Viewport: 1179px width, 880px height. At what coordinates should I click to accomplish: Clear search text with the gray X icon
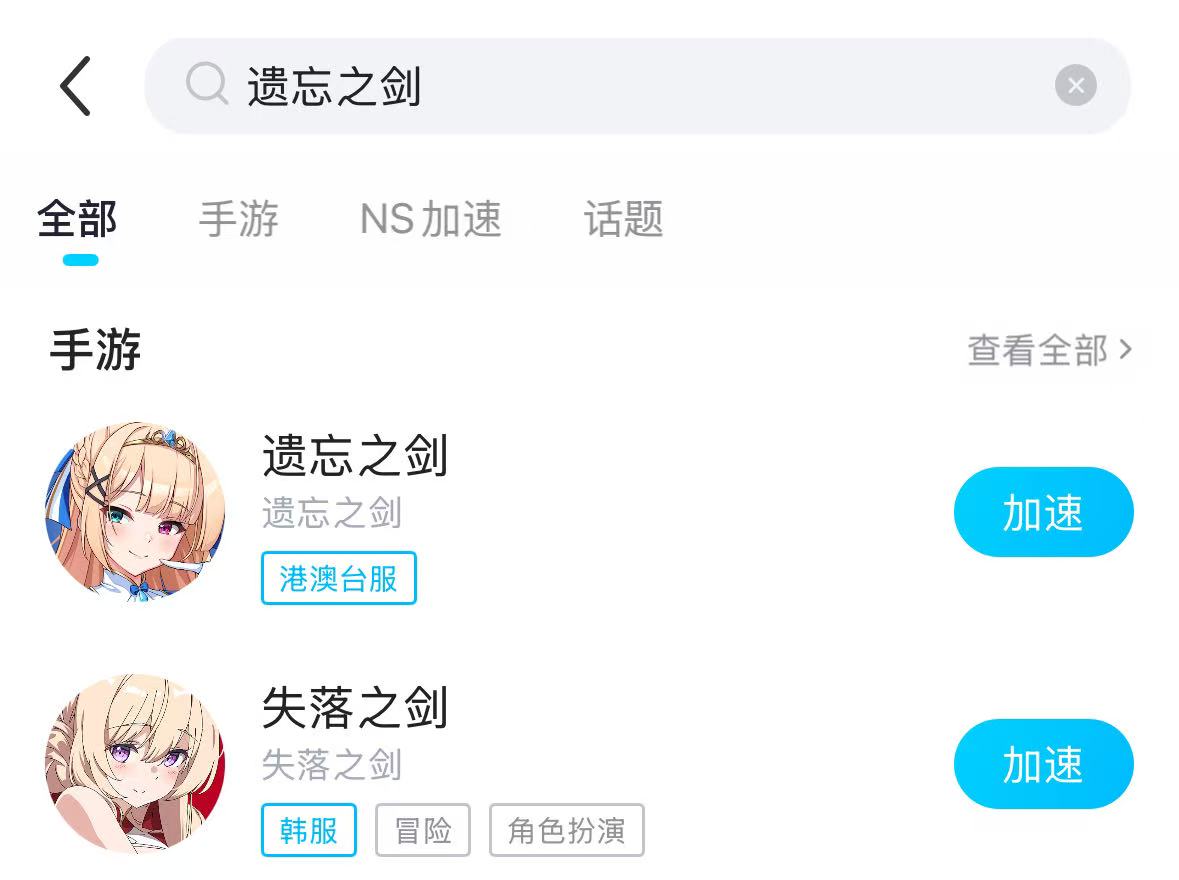pyautogui.click(x=1075, y=85)
